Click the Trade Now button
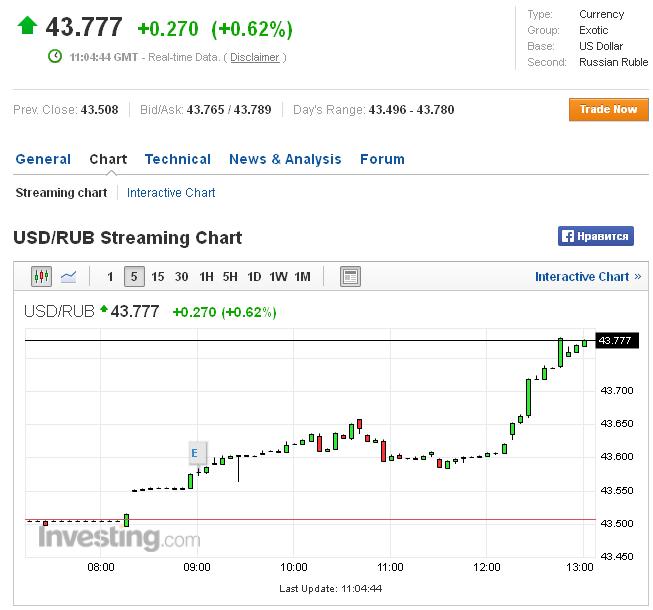The height and width of the screenshot is (610, 653). [608, 110]
